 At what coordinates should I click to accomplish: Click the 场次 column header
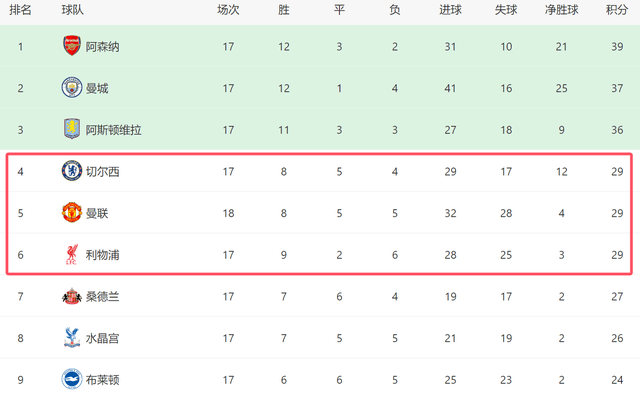click(228, 10)
